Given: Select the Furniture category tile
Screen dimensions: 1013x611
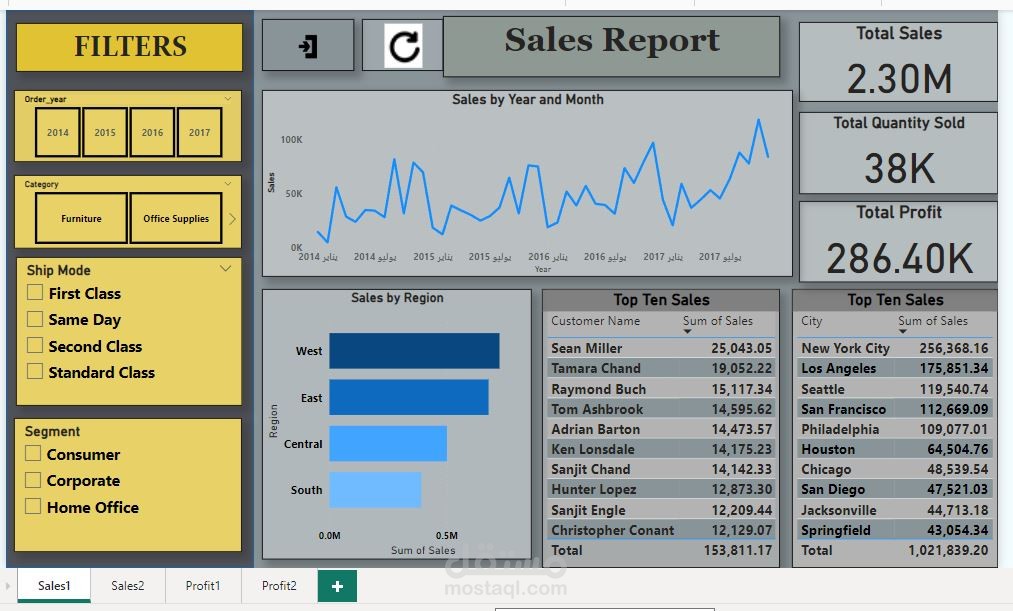Looking at the screenshot, I should (x=81, y=218).
